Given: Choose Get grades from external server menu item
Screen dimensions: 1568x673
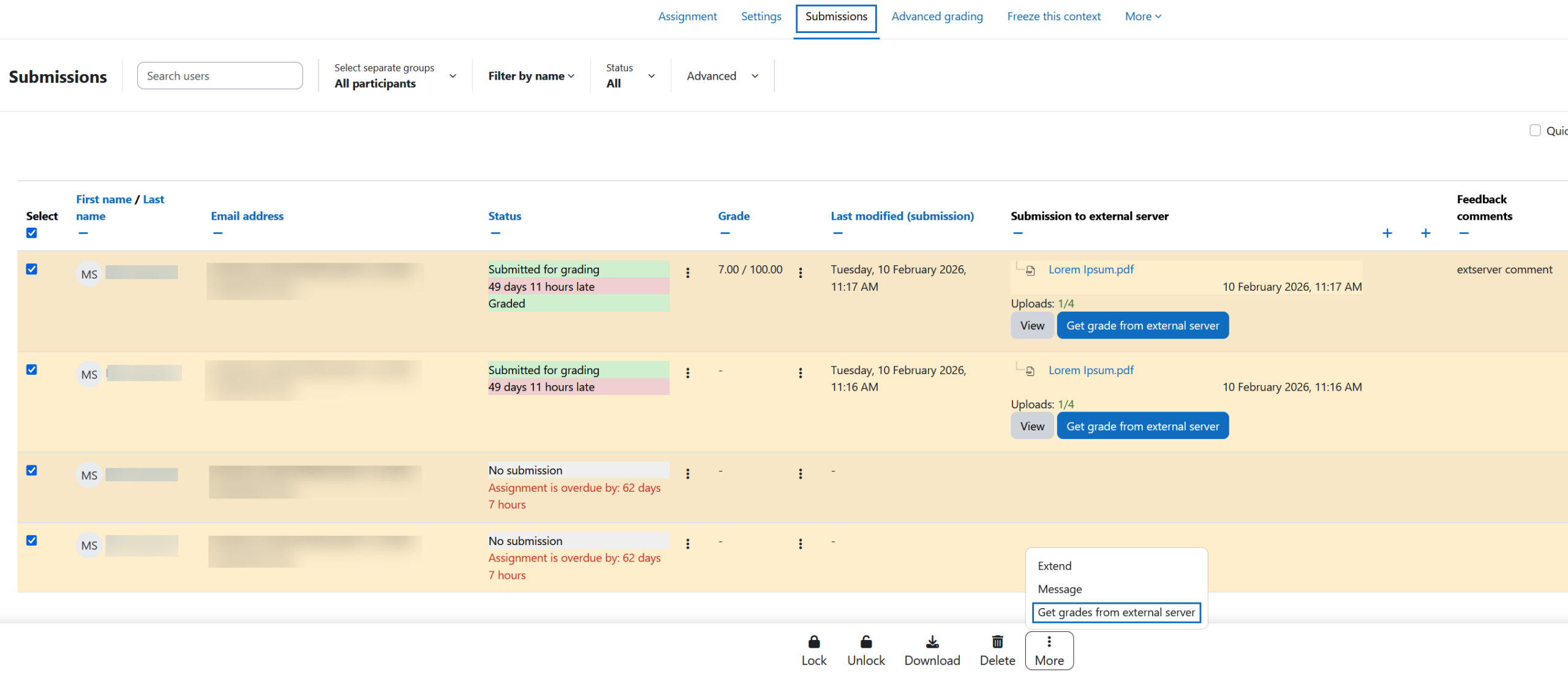Looking at the screenshot, I should [1115, 612].
